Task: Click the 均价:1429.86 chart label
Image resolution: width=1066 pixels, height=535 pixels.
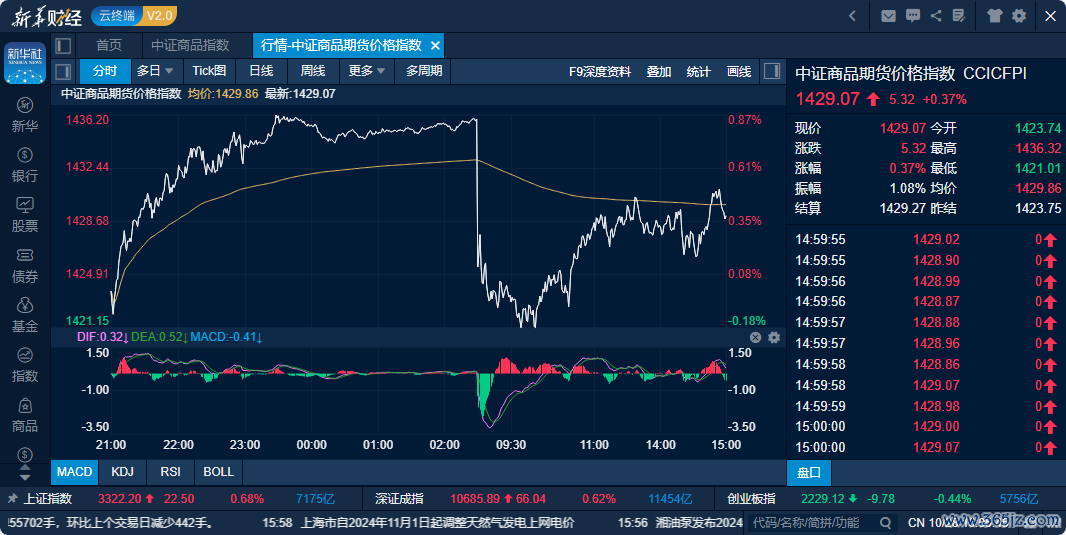Action: [223, 94]
